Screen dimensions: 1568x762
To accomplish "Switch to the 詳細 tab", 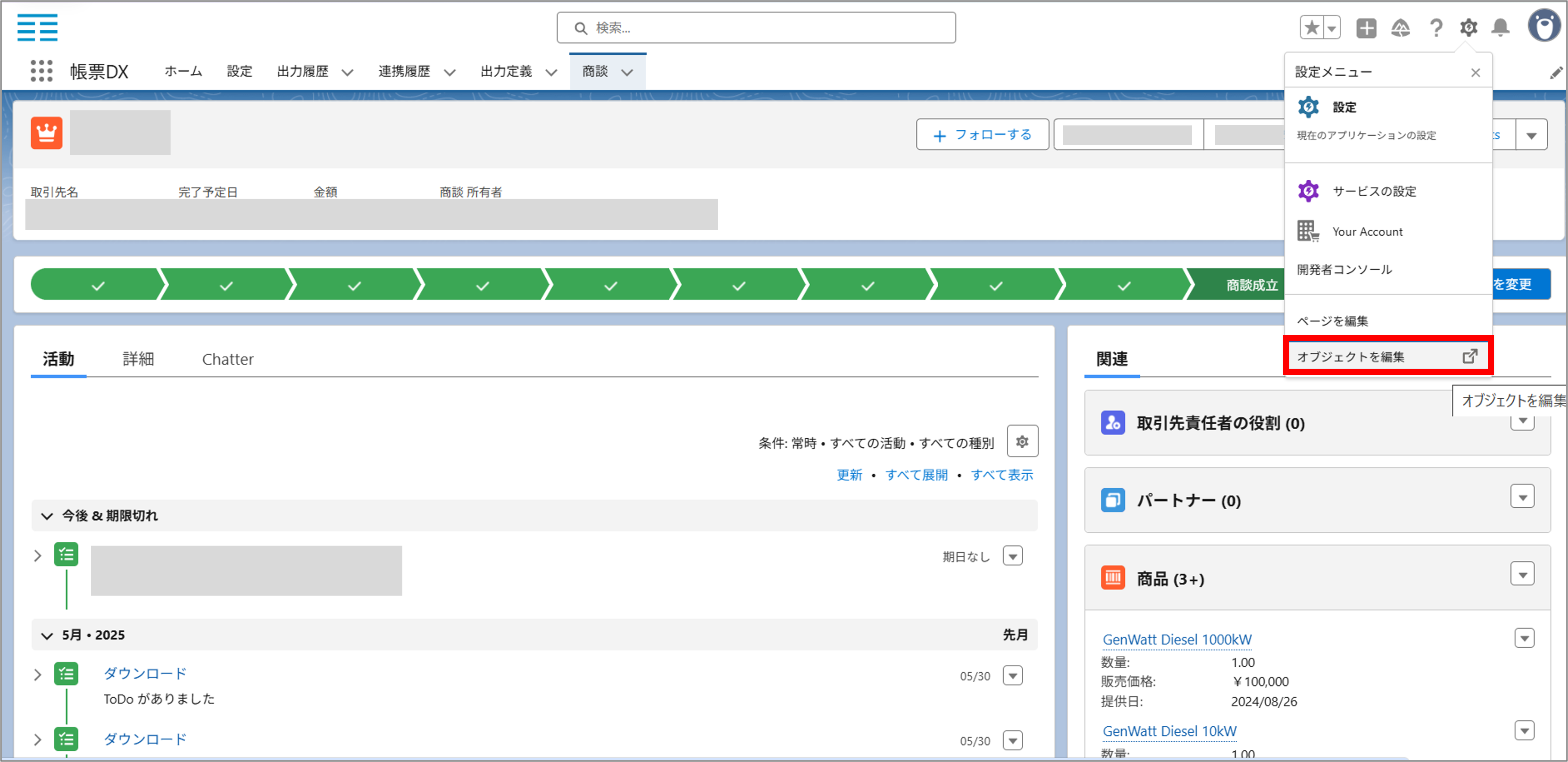I will click(x=138, y=359).
